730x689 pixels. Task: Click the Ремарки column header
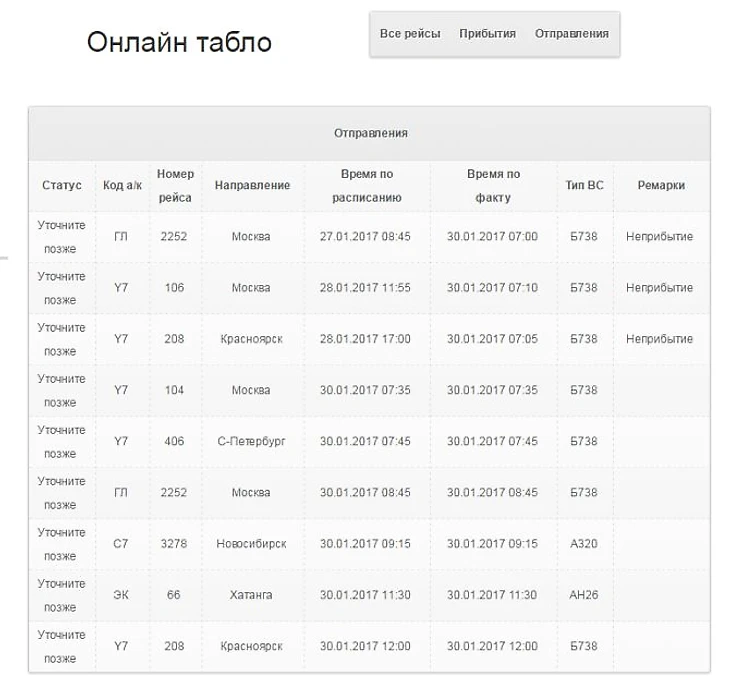point(661,185)
